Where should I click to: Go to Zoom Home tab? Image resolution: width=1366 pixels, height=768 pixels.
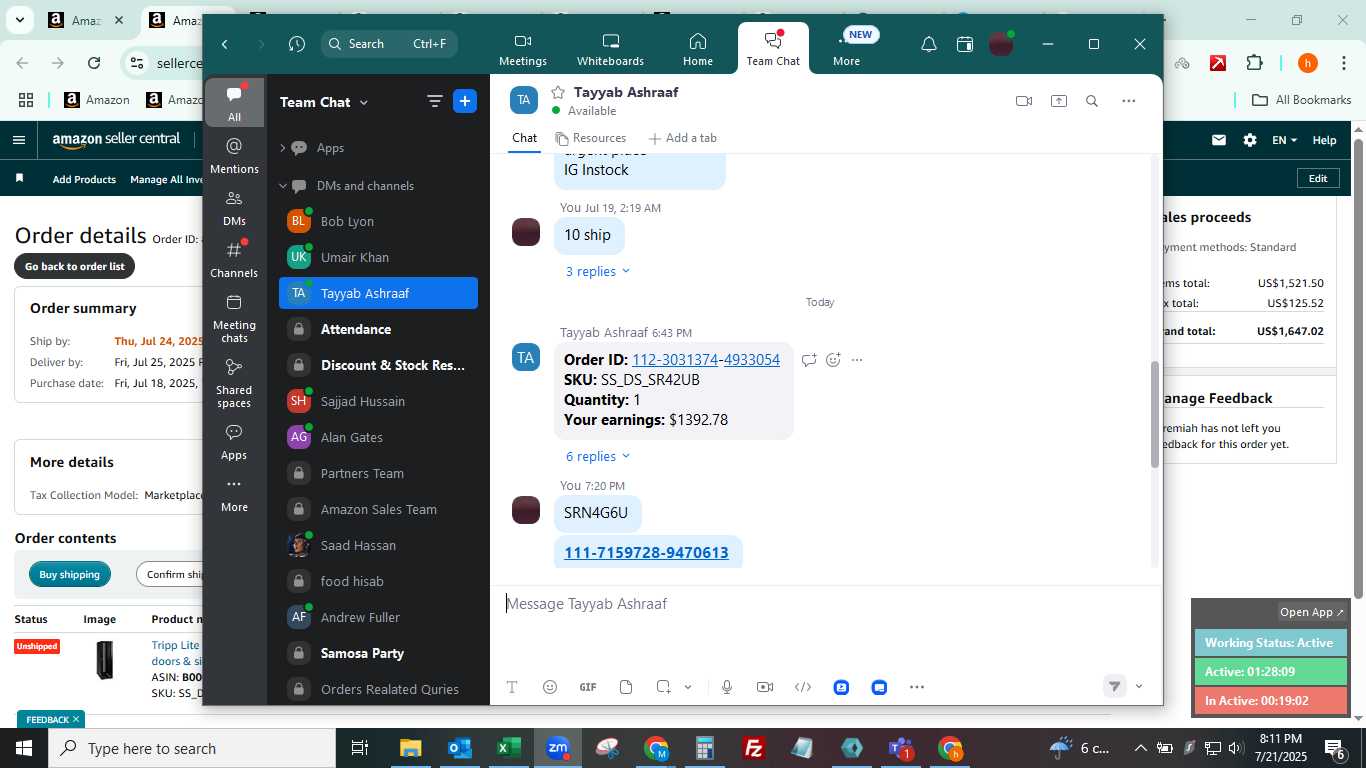698,48
